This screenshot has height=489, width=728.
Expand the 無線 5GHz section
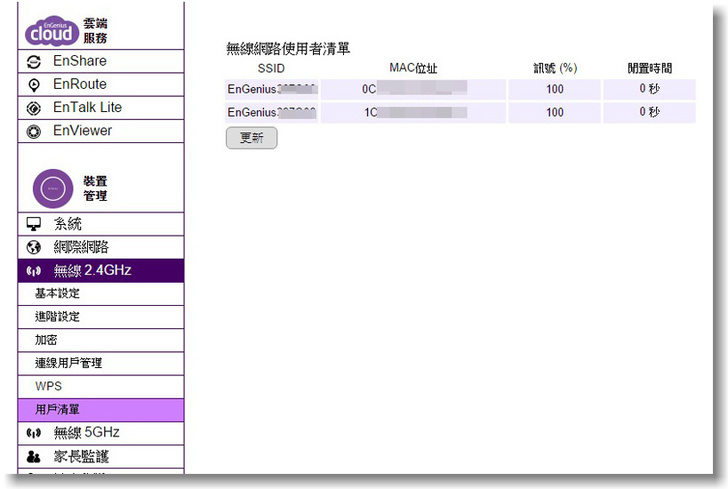[86, 433]
